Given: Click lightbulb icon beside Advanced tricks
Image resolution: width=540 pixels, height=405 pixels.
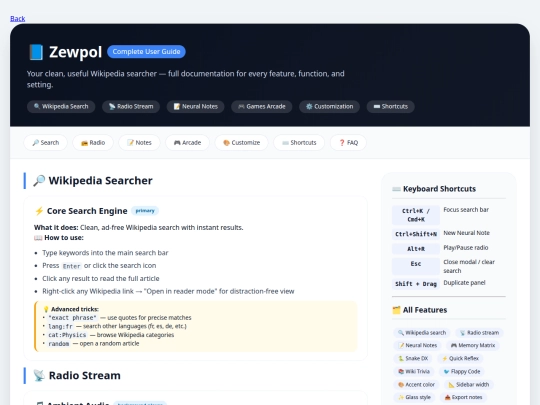Looking at the screenshot, I should pyautogui.click(x=46, y=309).
